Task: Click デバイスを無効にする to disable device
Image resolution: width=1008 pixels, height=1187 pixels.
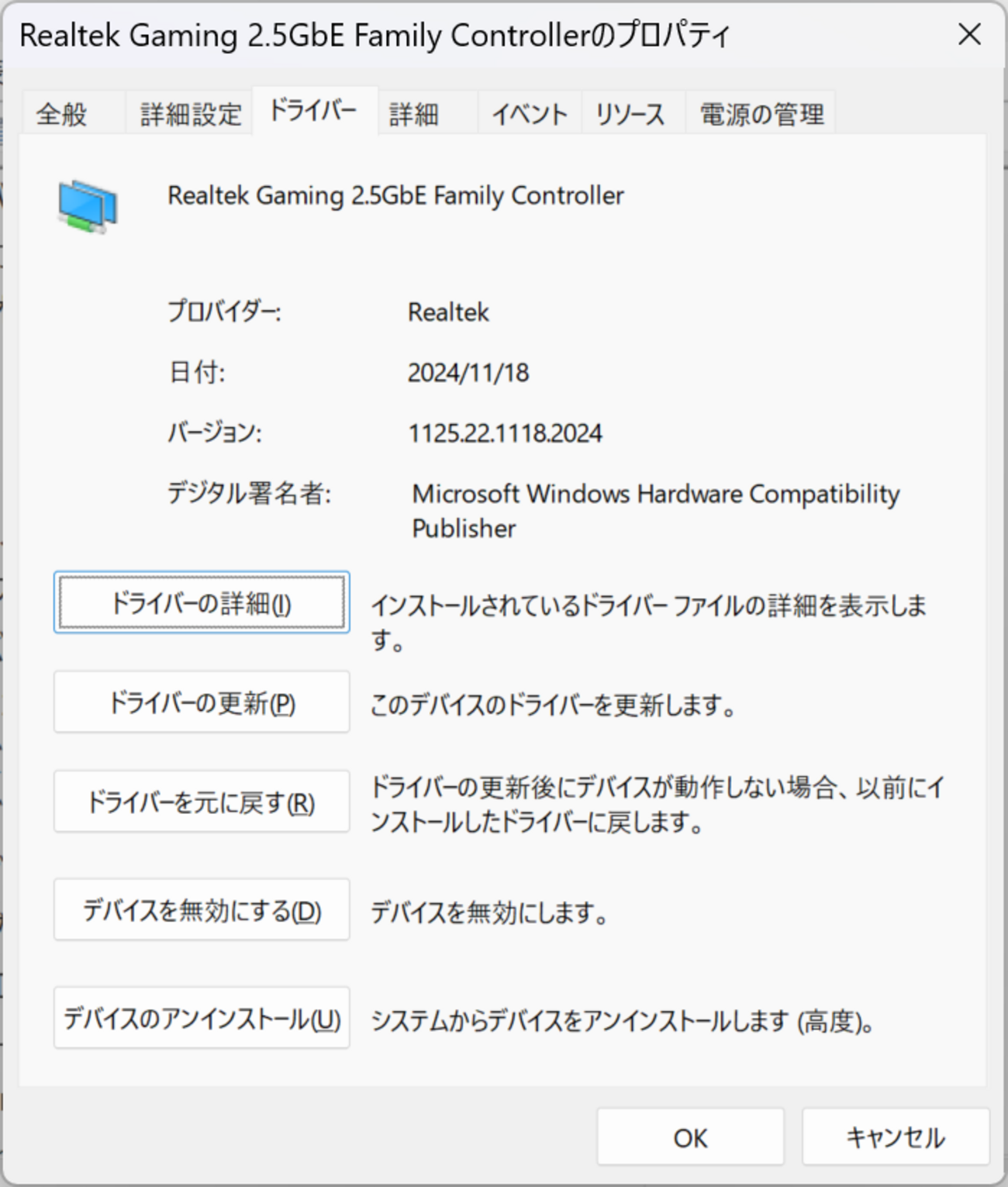Action: tap(201, 910)
